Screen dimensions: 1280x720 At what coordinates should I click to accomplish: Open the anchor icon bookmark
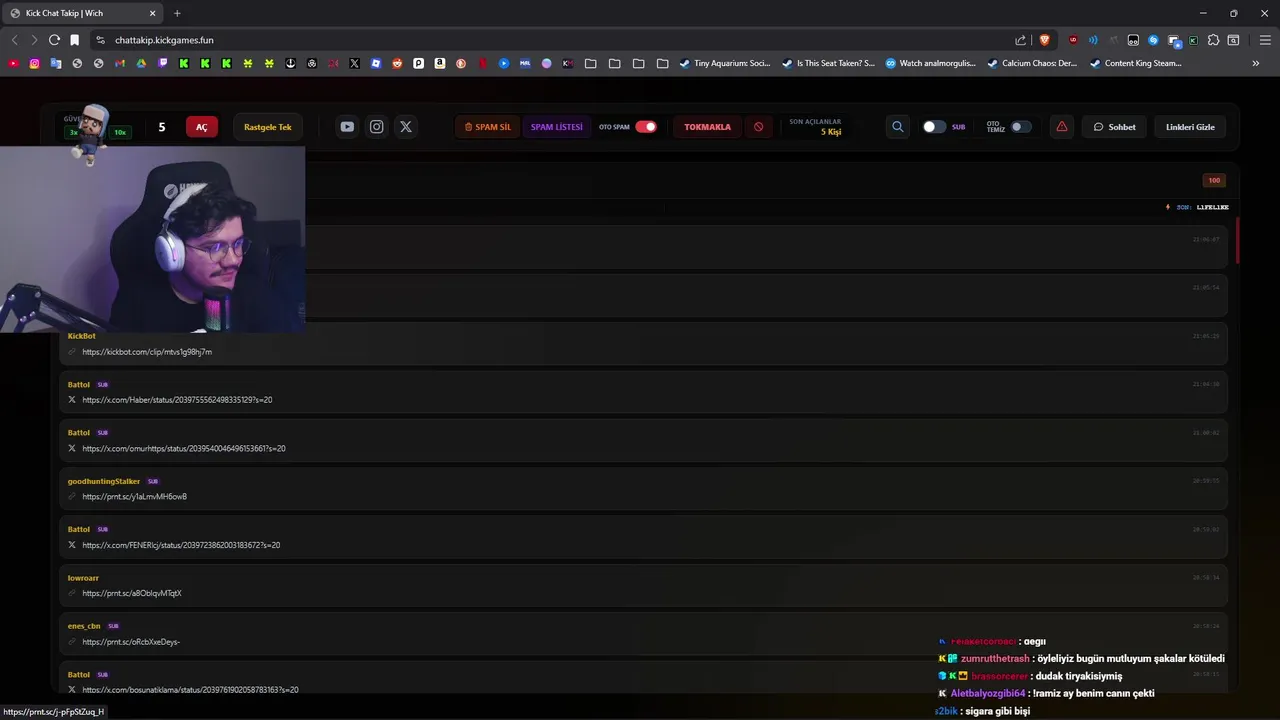(x=291, y=63)
